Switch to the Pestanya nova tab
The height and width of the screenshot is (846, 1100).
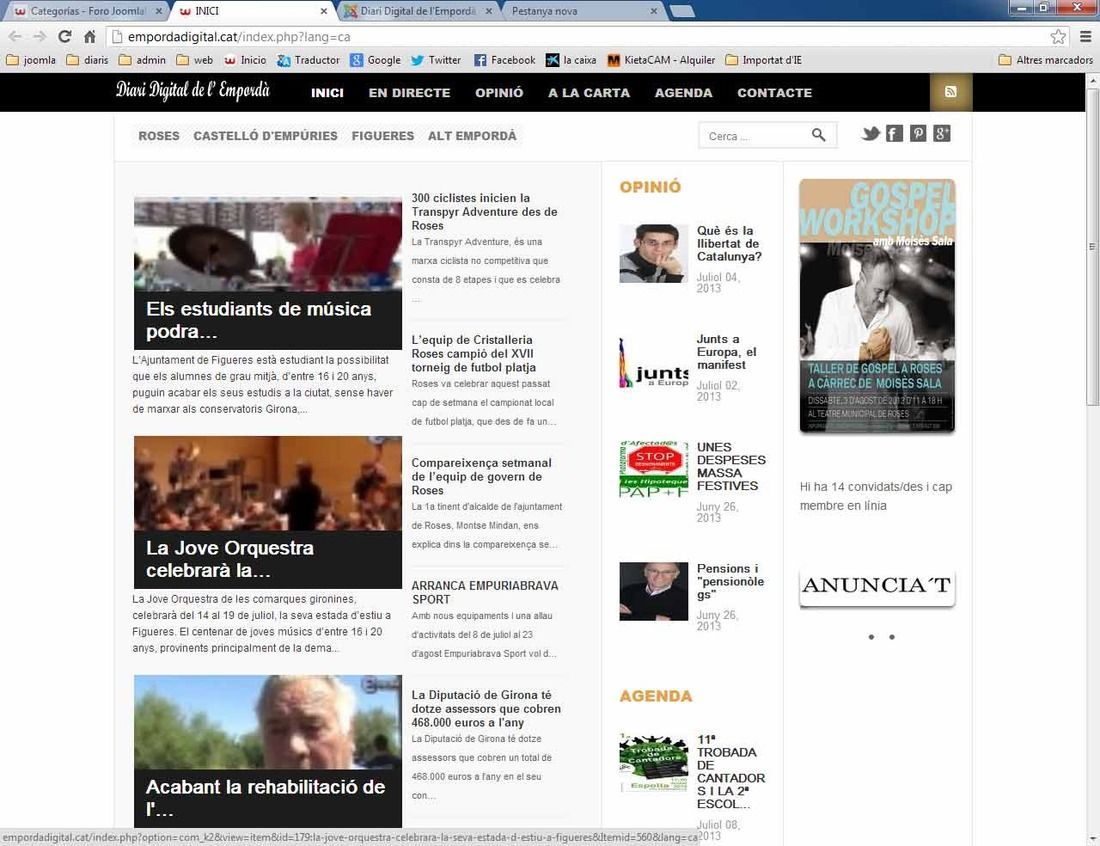(x=544, y=11)
